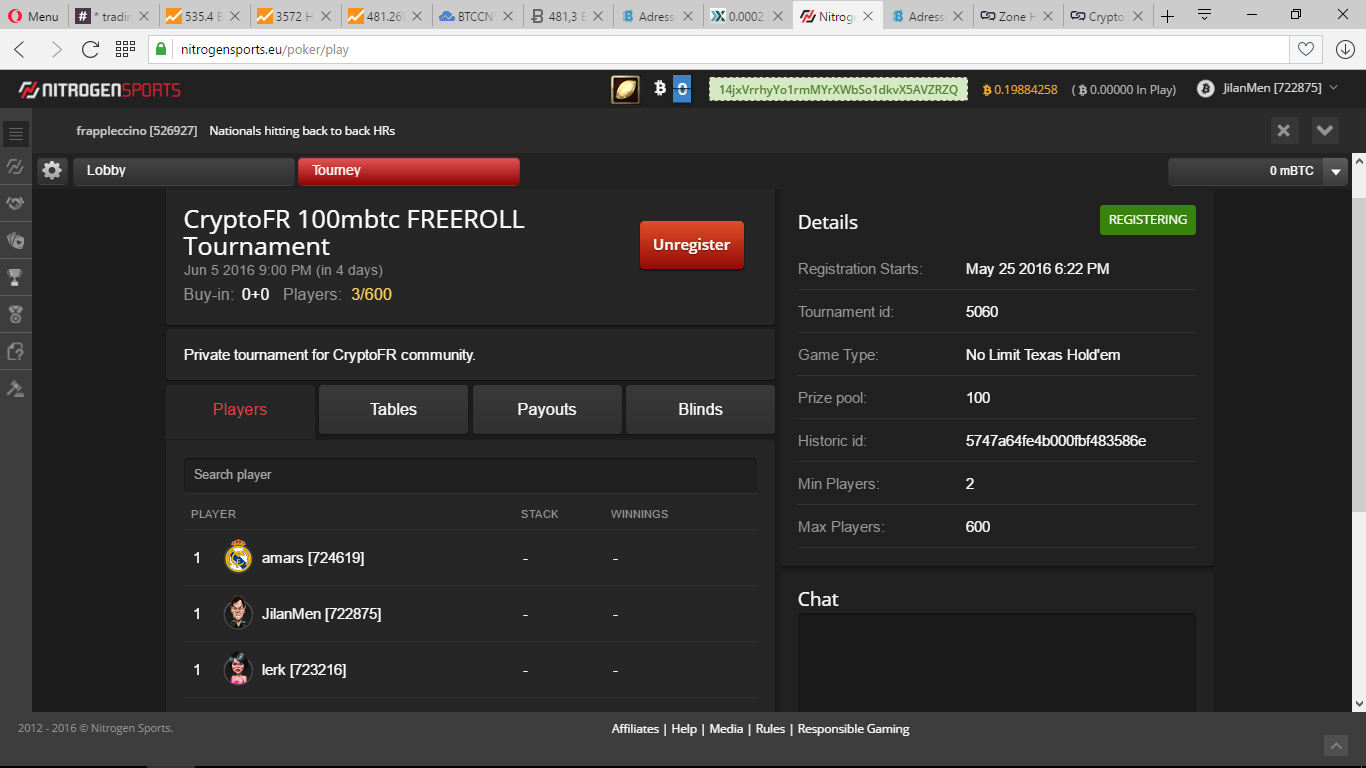Focus the Search player field
The image size is (1366, 768).
coord(470,475)
